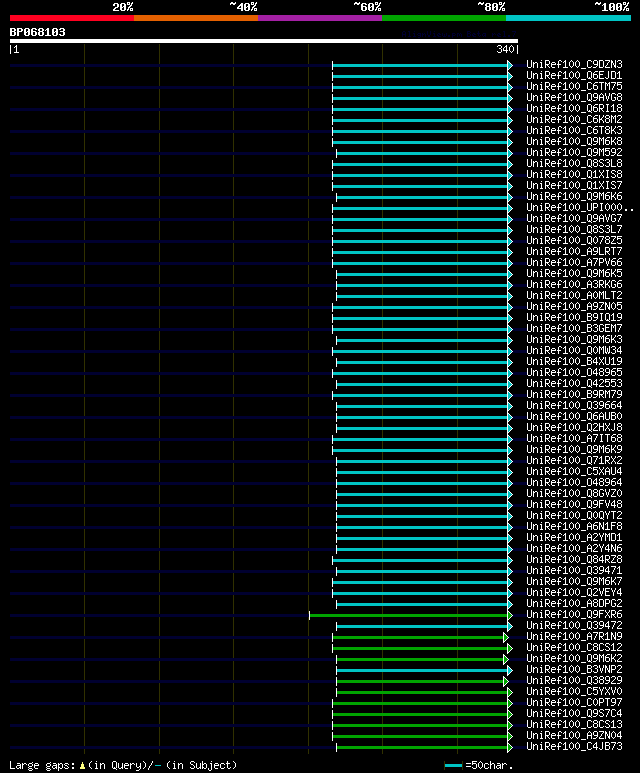This screenshot has height=773, width=640.
Task: Click the white query sequence bar
Action: click(264, 41)
